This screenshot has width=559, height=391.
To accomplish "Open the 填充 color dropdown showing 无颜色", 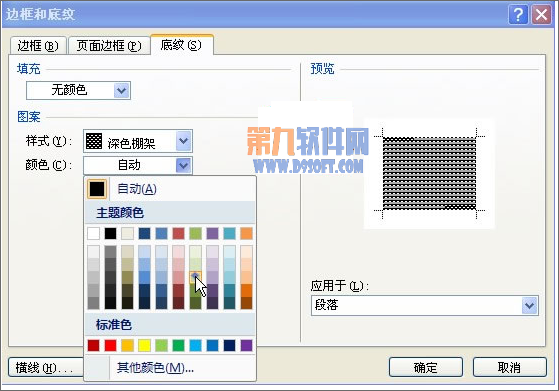I will point(78,90).
